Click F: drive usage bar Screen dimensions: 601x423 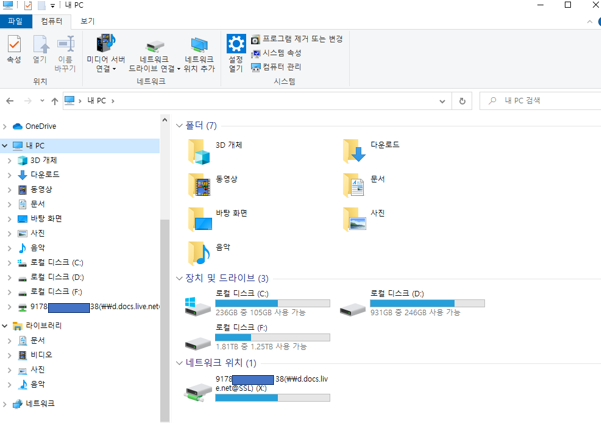[273, 338]
